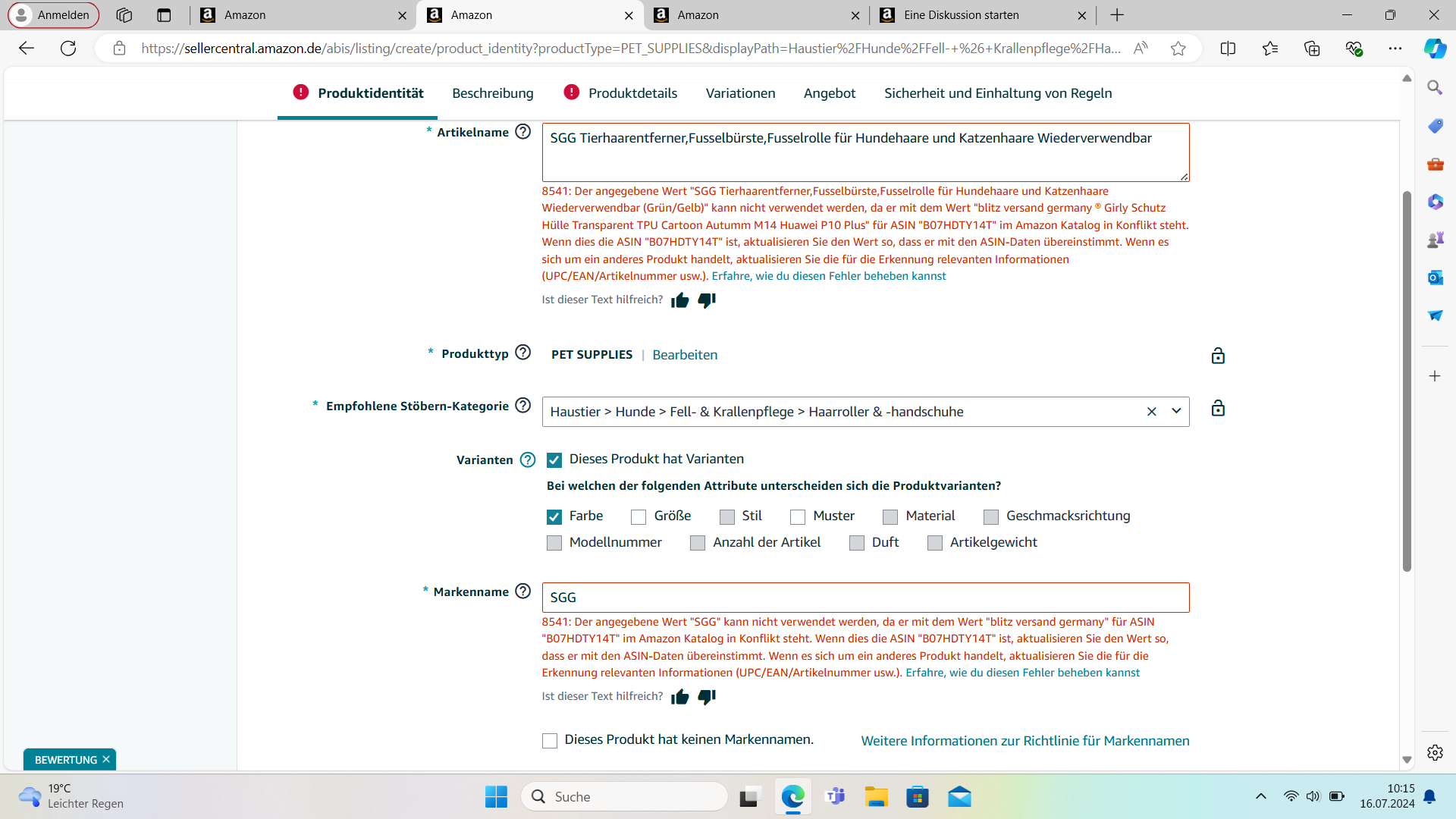The width and height of the screenshot is (1456, 819).
Task: Switch to the Variationen tab
Action: (740, 93)
